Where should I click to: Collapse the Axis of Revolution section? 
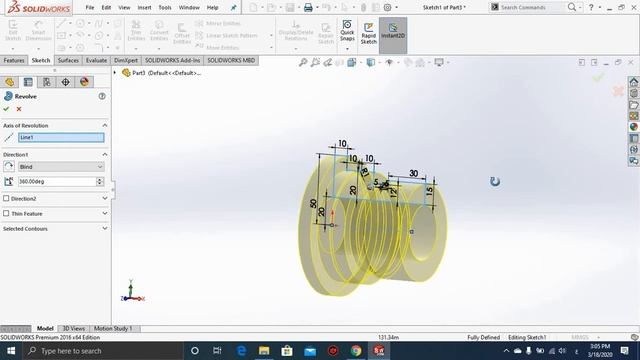(x=105, y=125)
